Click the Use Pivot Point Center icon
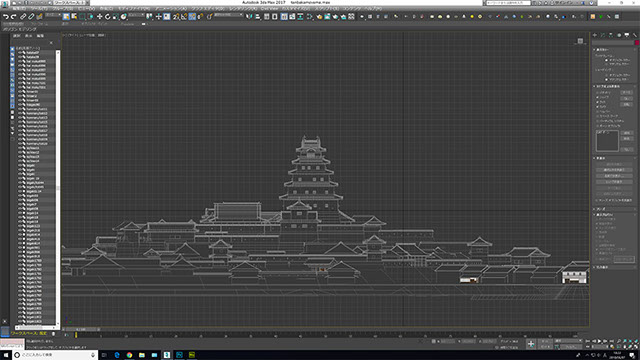The image size is (640, 360). click(149, 17)
